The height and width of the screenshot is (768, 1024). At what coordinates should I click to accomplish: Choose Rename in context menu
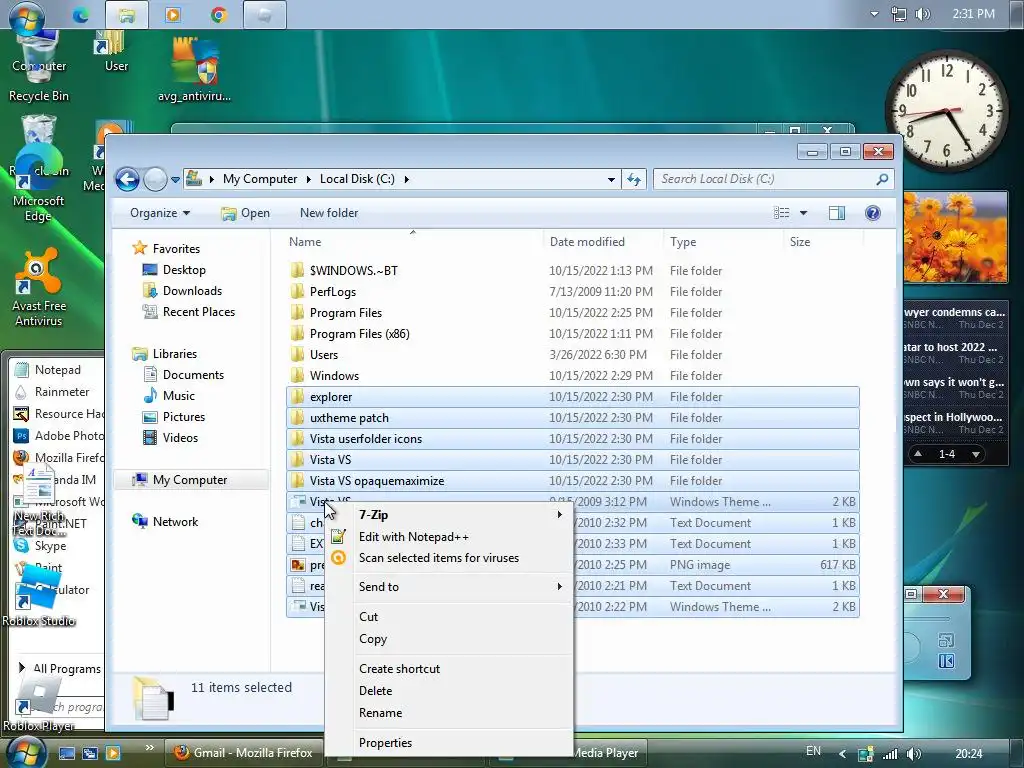click(x=449, y=713)
